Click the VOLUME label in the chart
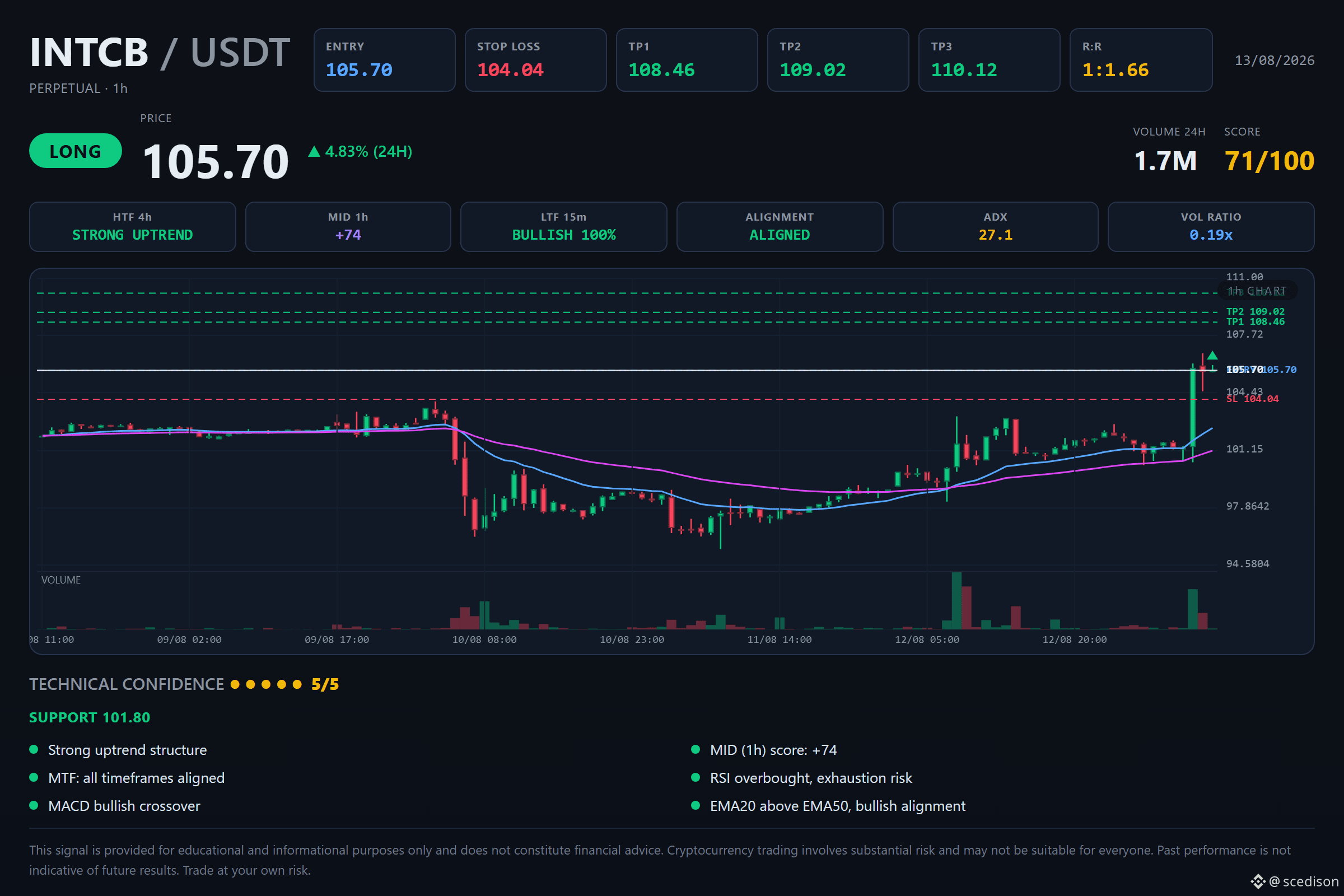The width and height of the screenshot is (1344, 896). 61,580
